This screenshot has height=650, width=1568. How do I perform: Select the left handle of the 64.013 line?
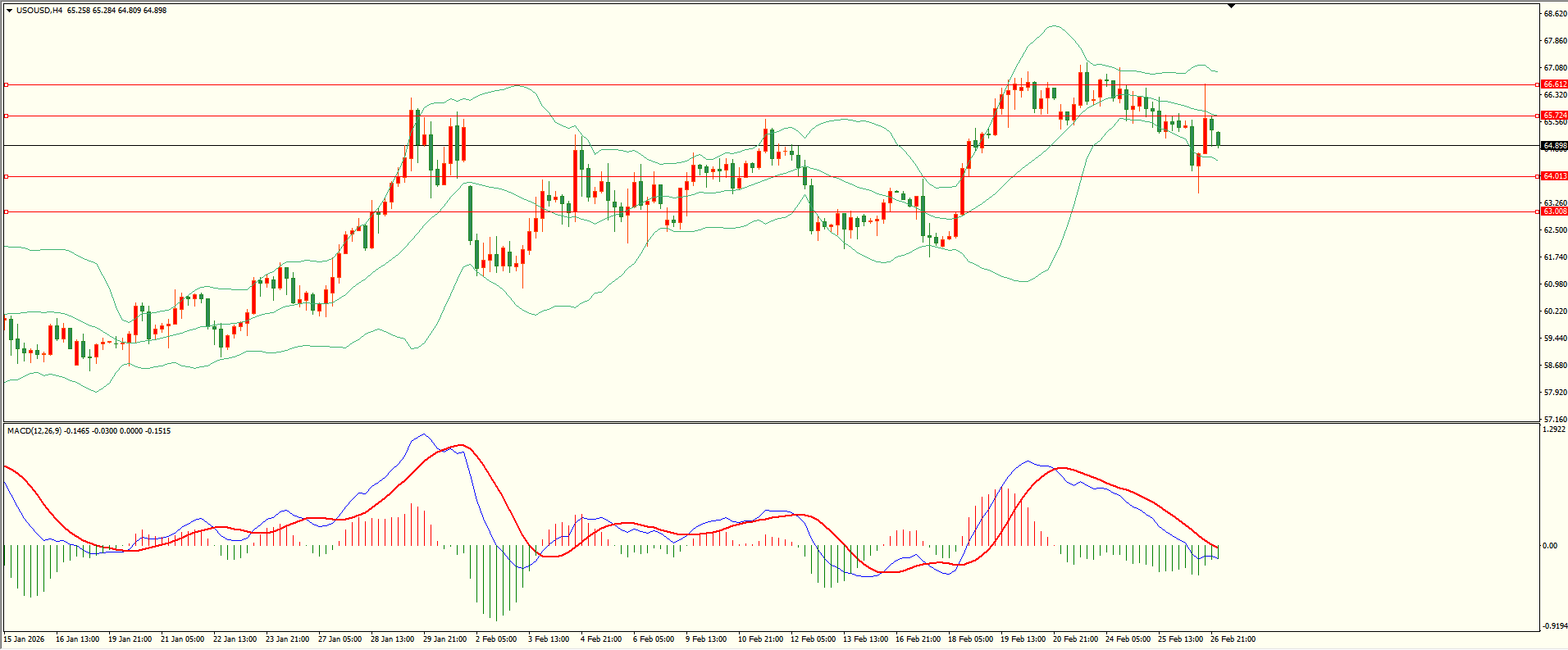click(7, 176)
